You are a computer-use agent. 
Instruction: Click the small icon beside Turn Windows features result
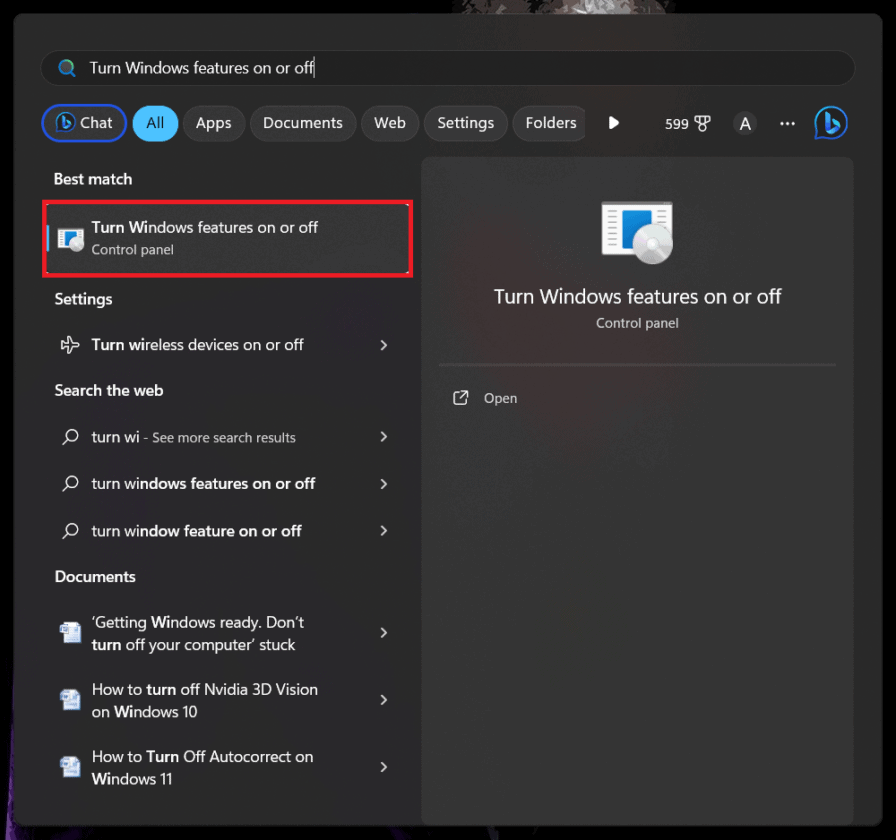pos(69,238)
